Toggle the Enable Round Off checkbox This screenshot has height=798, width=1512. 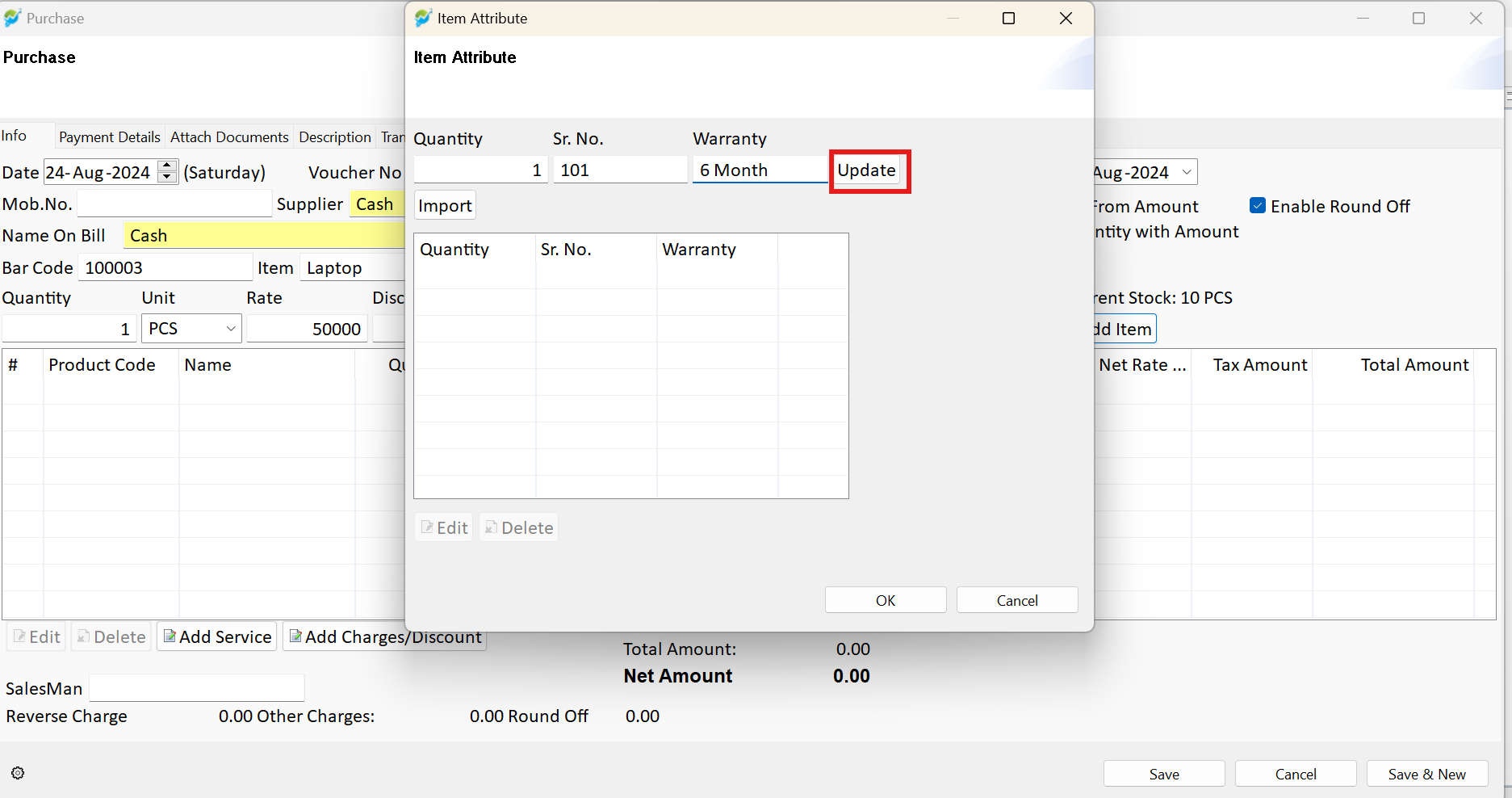1258,206
